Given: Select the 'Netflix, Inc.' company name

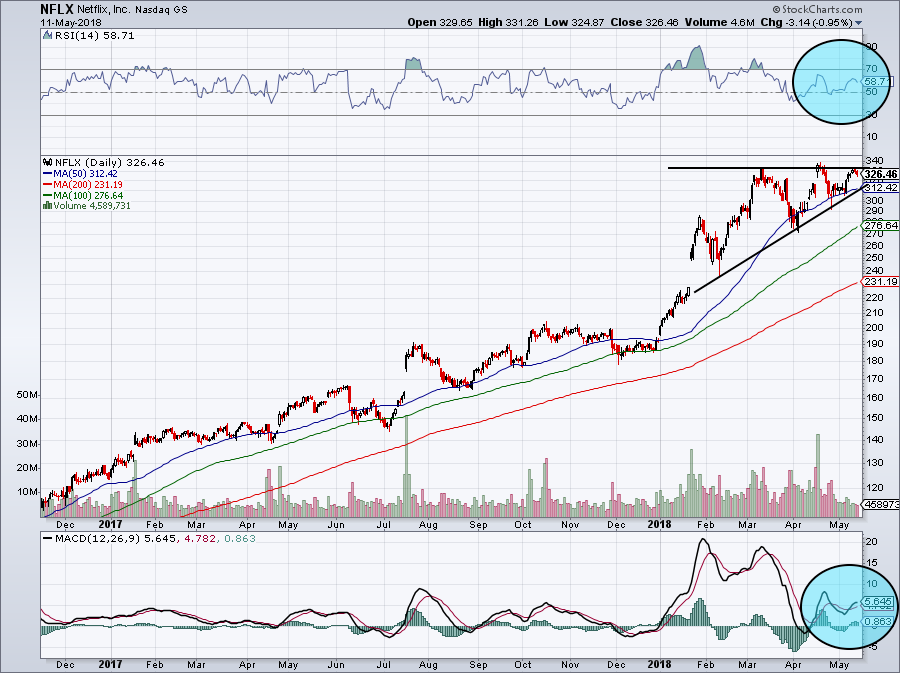Looking at the screenshot, I should [104, 10].
